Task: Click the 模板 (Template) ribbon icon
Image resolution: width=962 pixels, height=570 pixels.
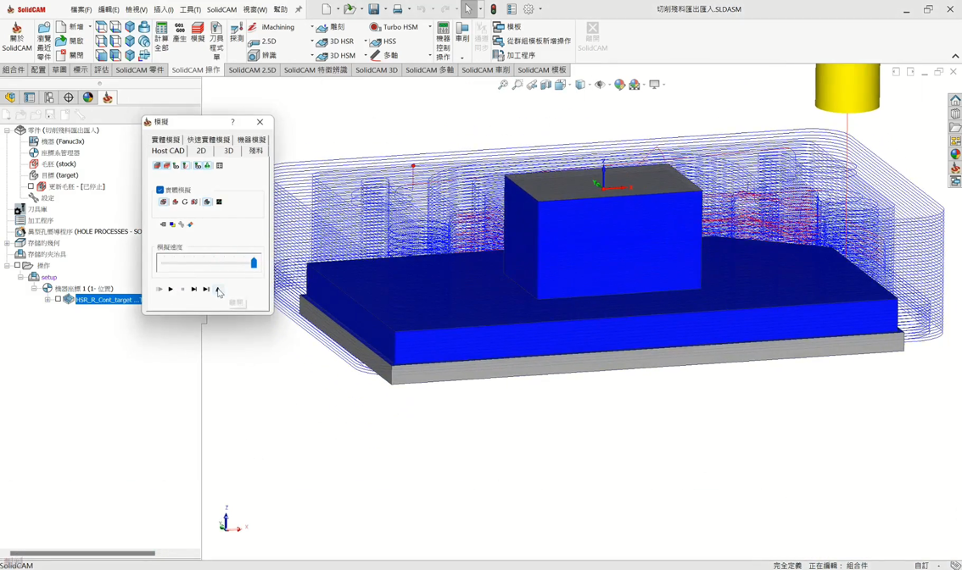Action: click(x=499, y=27)
